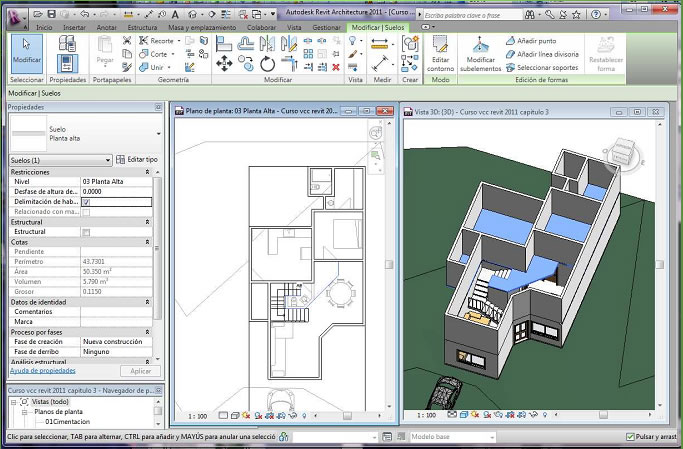Click the Editar contorno tool

pyautogui.click(x=440, y=53)
